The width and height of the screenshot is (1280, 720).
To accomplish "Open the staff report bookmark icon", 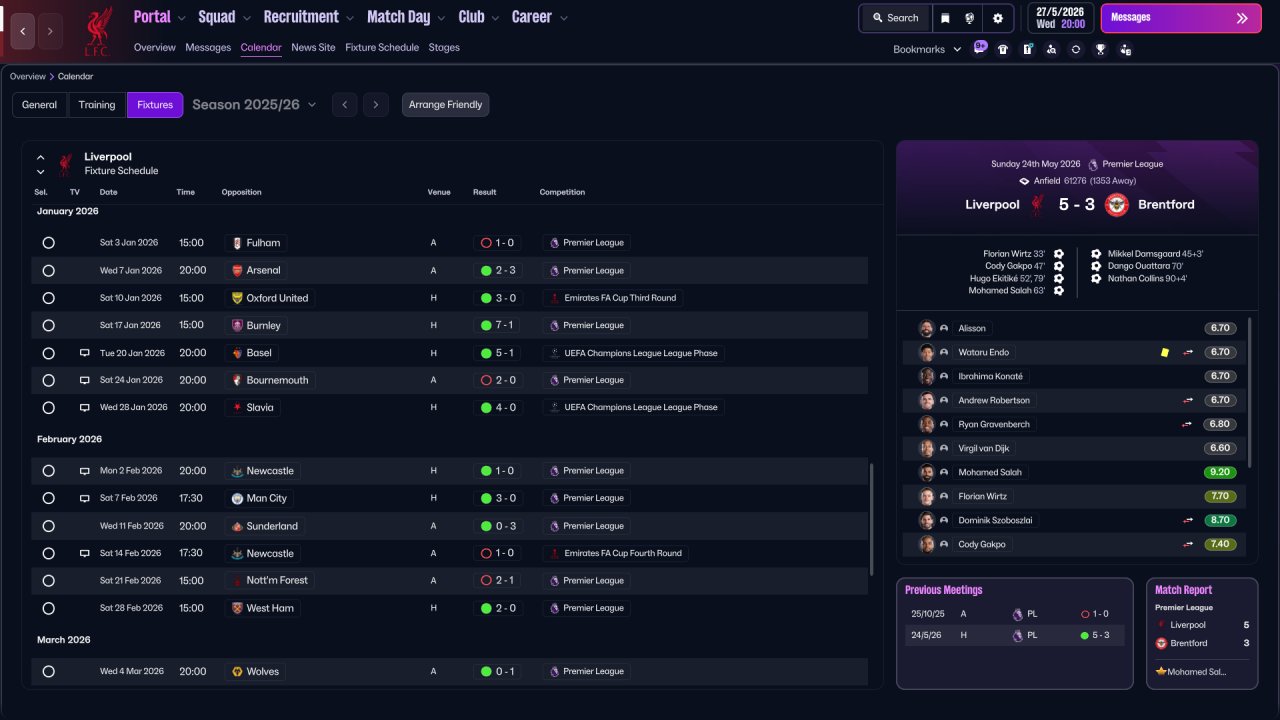I will click(1125, 49).
